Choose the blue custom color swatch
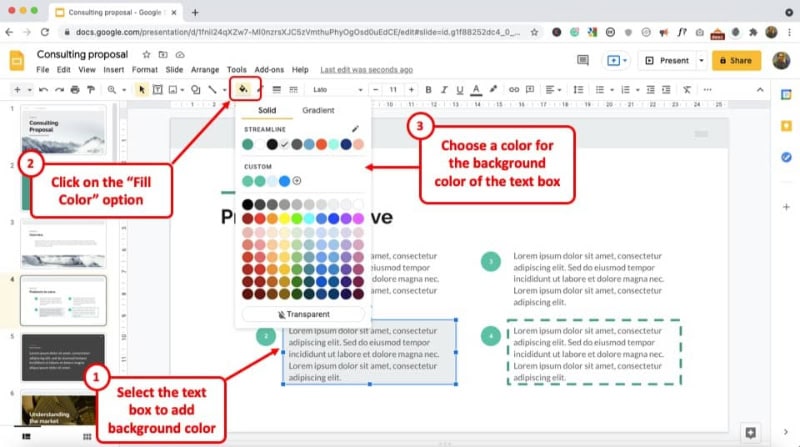Image resolution: width=800 pixels, height=447 pixels. click(x=285, y=181)
